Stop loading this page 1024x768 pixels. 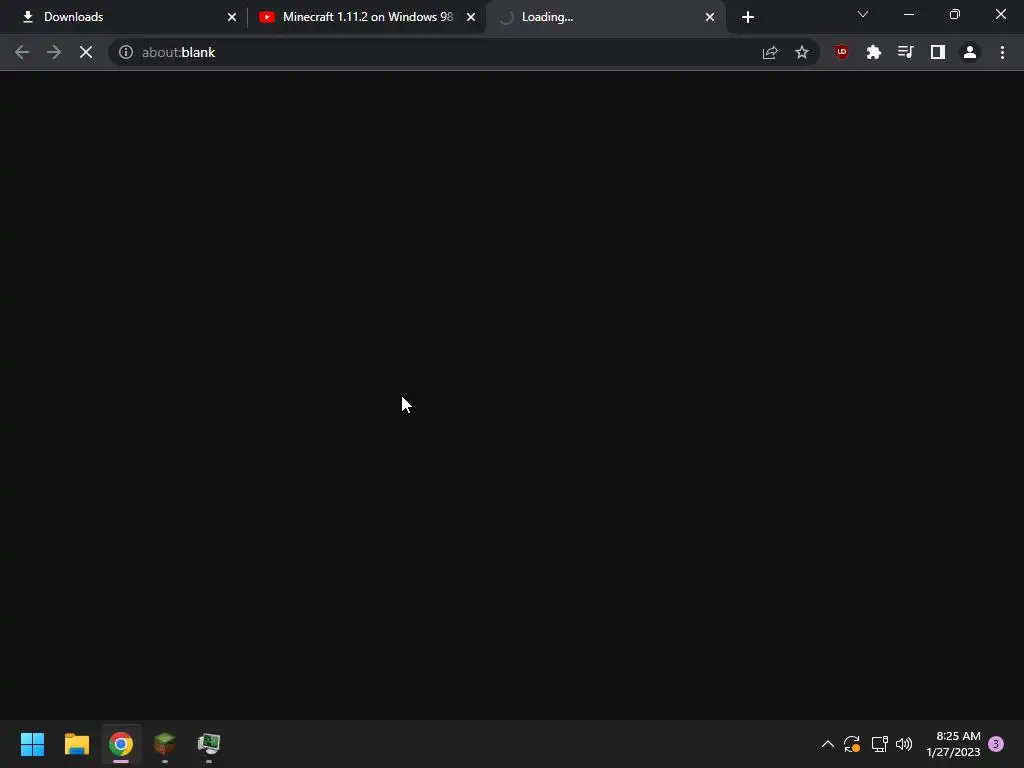click(x=86, y=52)
